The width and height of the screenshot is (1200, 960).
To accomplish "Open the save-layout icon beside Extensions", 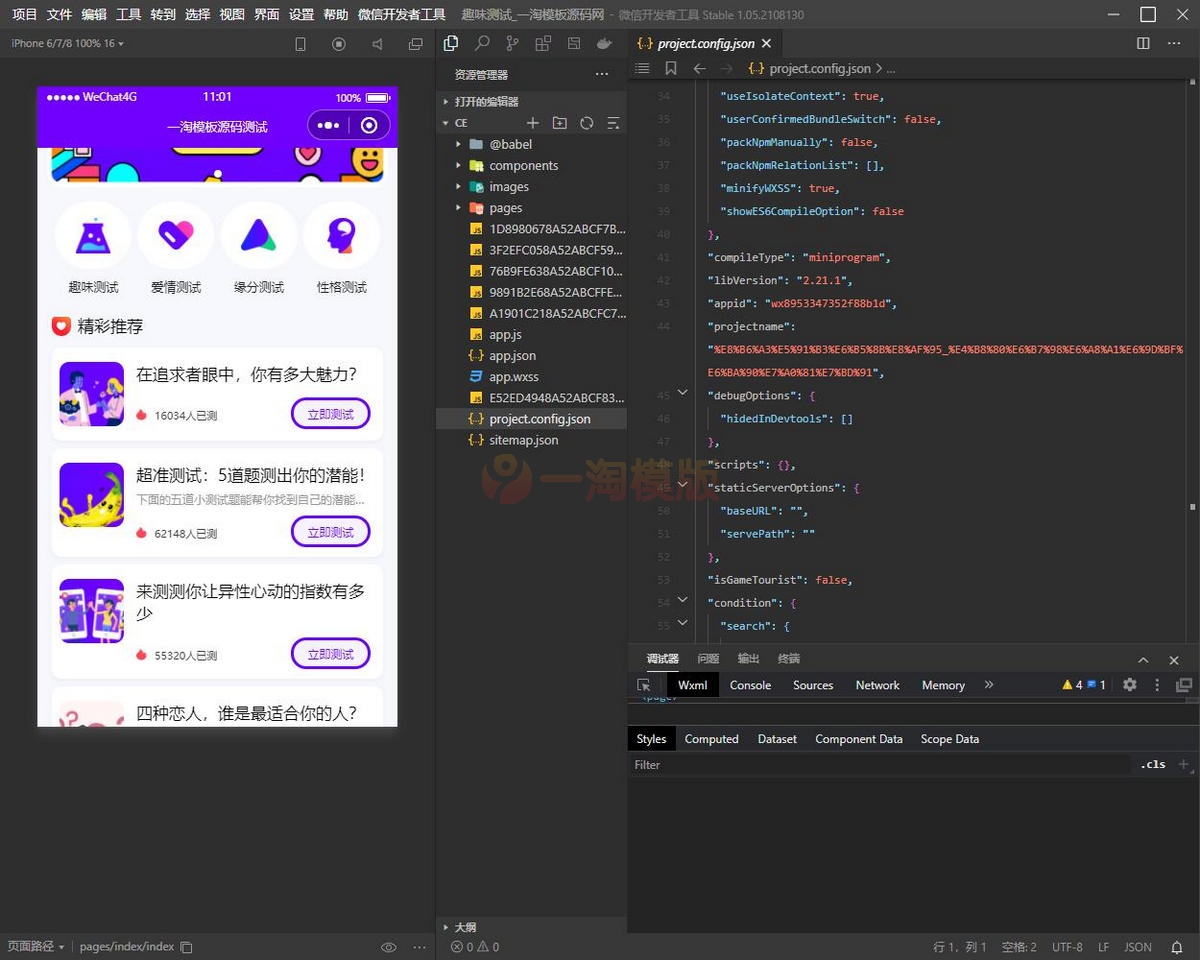I will 574,43.
